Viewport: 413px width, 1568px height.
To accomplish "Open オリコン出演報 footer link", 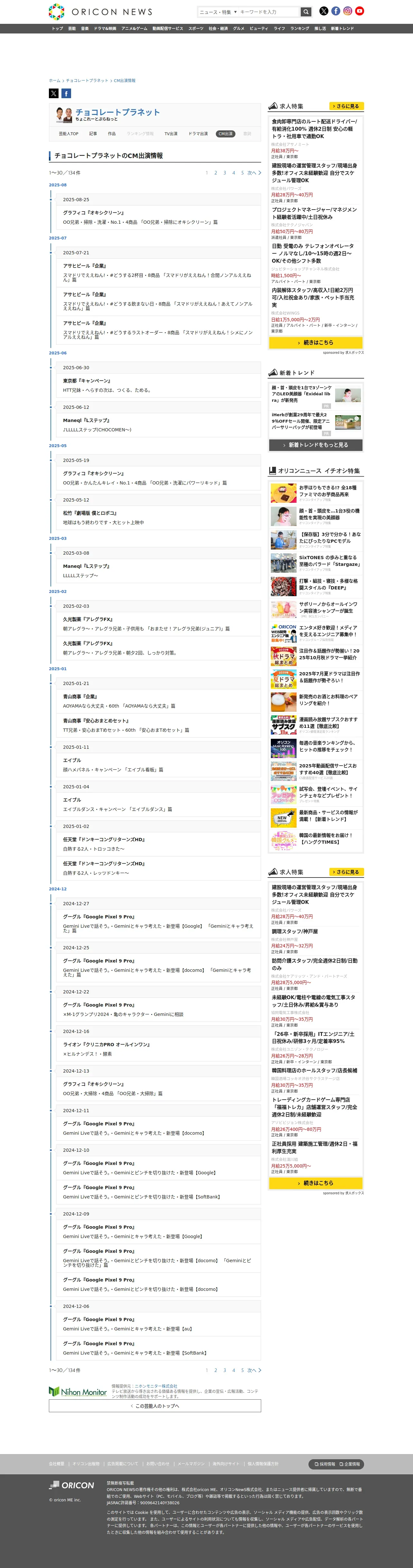I will tap(86, 1464).
